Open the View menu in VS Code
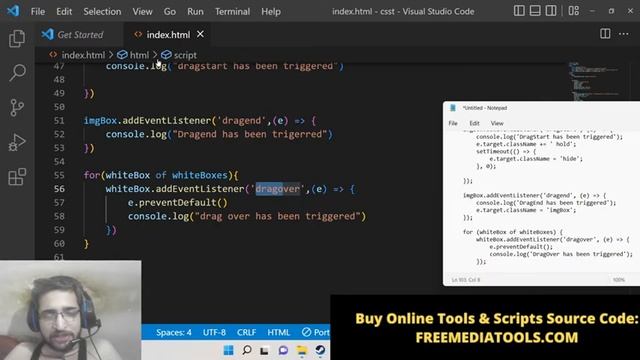This screenshot has width=640, height=360. [142, 11]
